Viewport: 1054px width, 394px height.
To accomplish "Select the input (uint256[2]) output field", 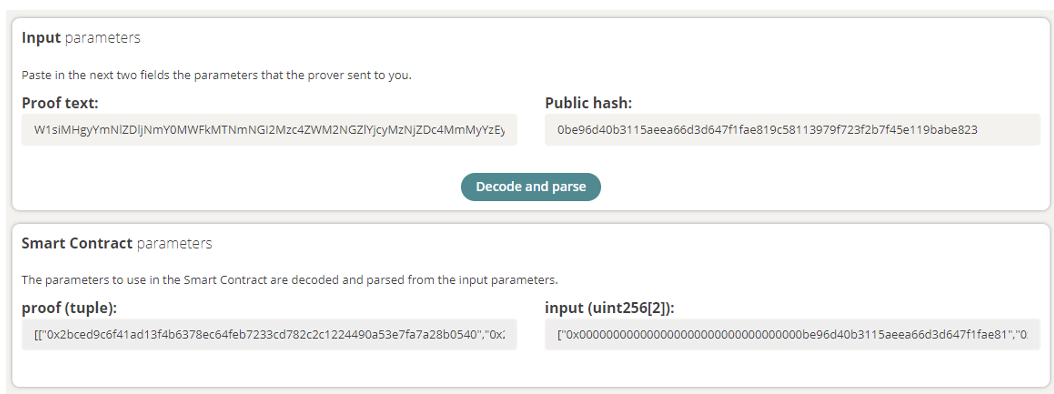I will [x=793, y=334].
